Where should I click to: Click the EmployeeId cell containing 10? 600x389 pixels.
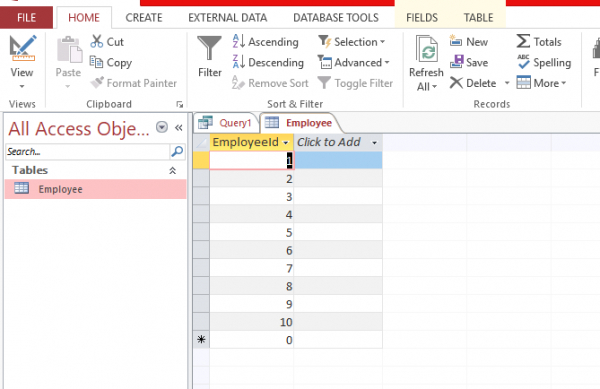click(251, 322)
